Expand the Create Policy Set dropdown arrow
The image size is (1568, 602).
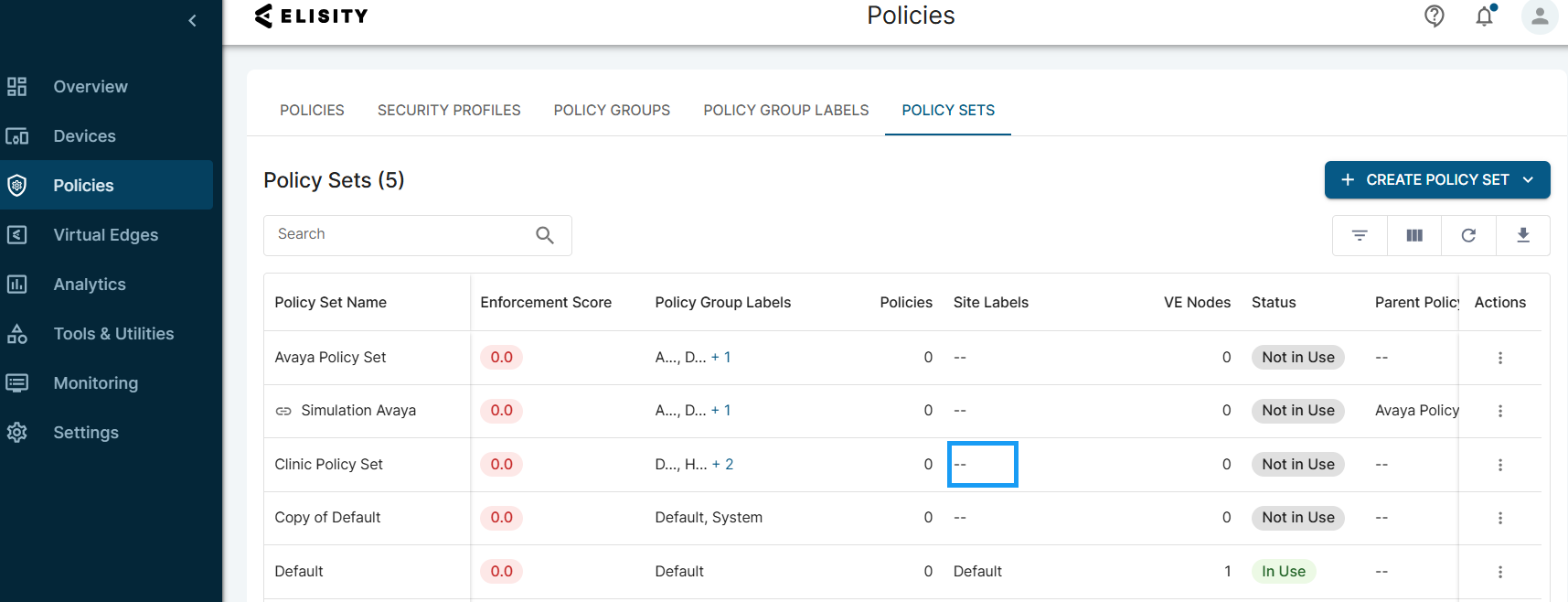point(1528,180)
